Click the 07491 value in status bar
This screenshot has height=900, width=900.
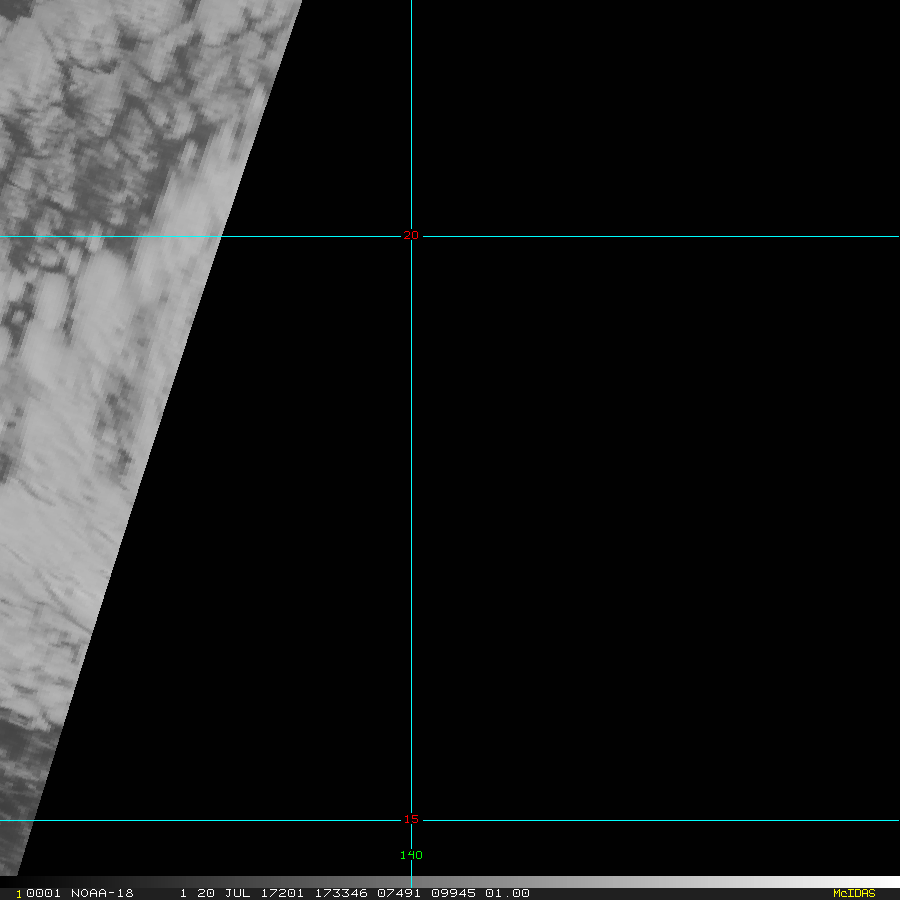pyautogui.click(x=399, y=893)
